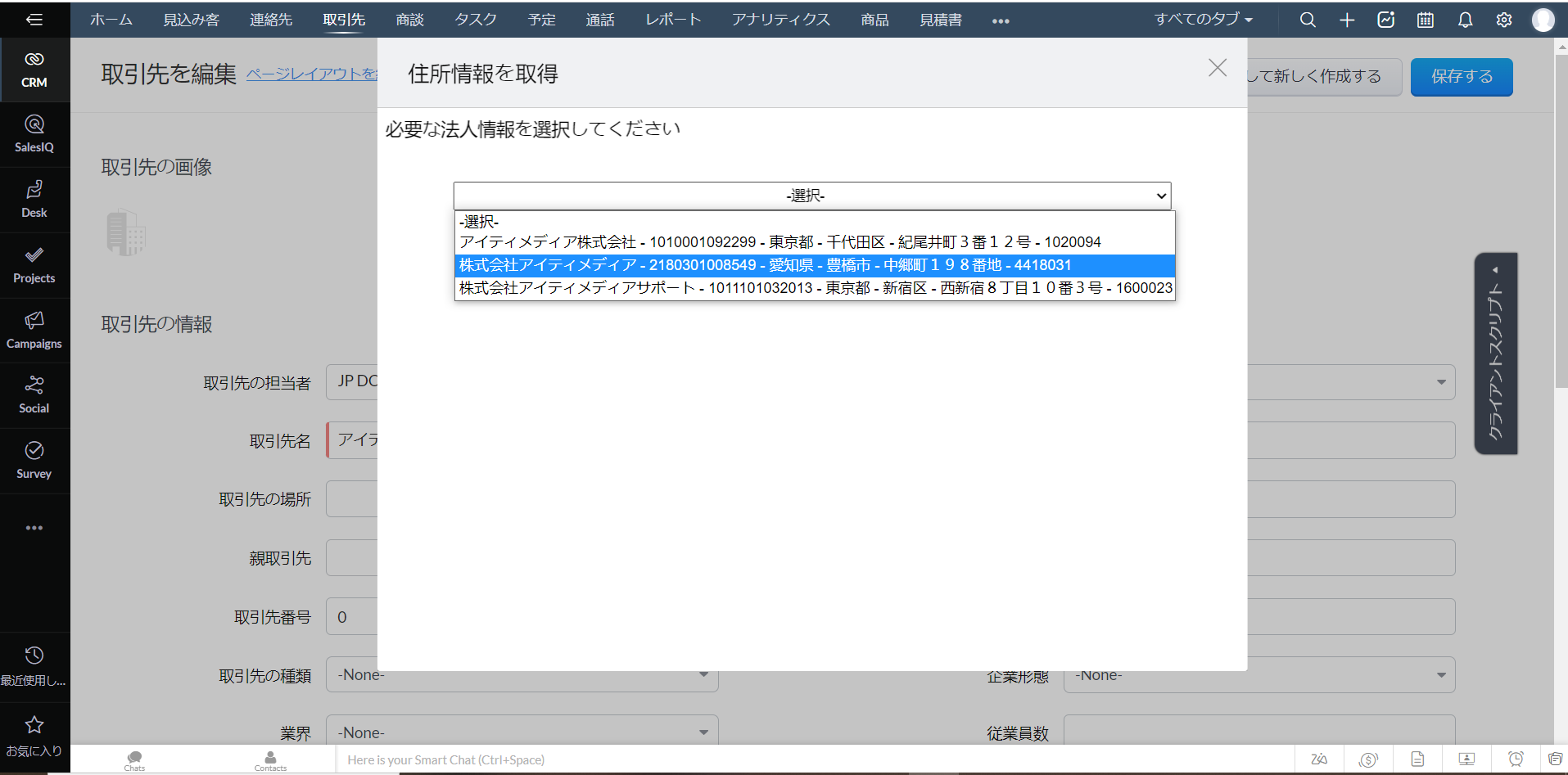Open the calendar icon in top bar

(x=1426, y=20)
